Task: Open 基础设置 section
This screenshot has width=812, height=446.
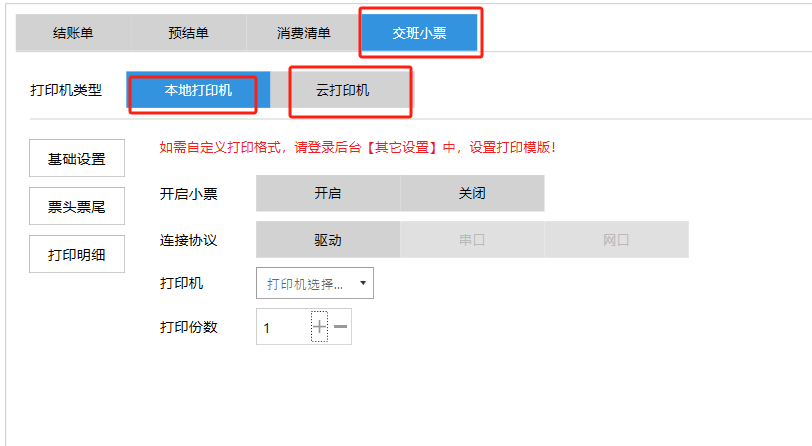Action: pyautogui.click(x=77, y=159)
